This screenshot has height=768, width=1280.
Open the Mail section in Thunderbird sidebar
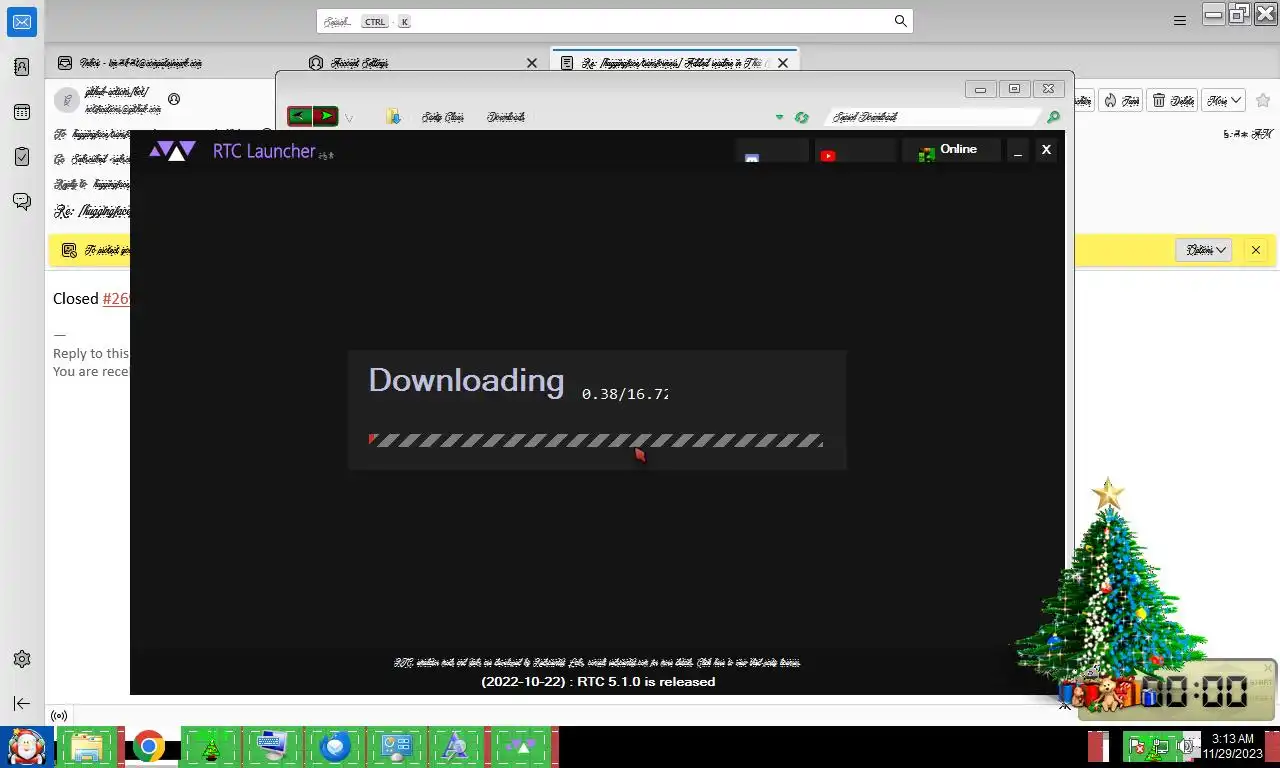click(22, 22)
